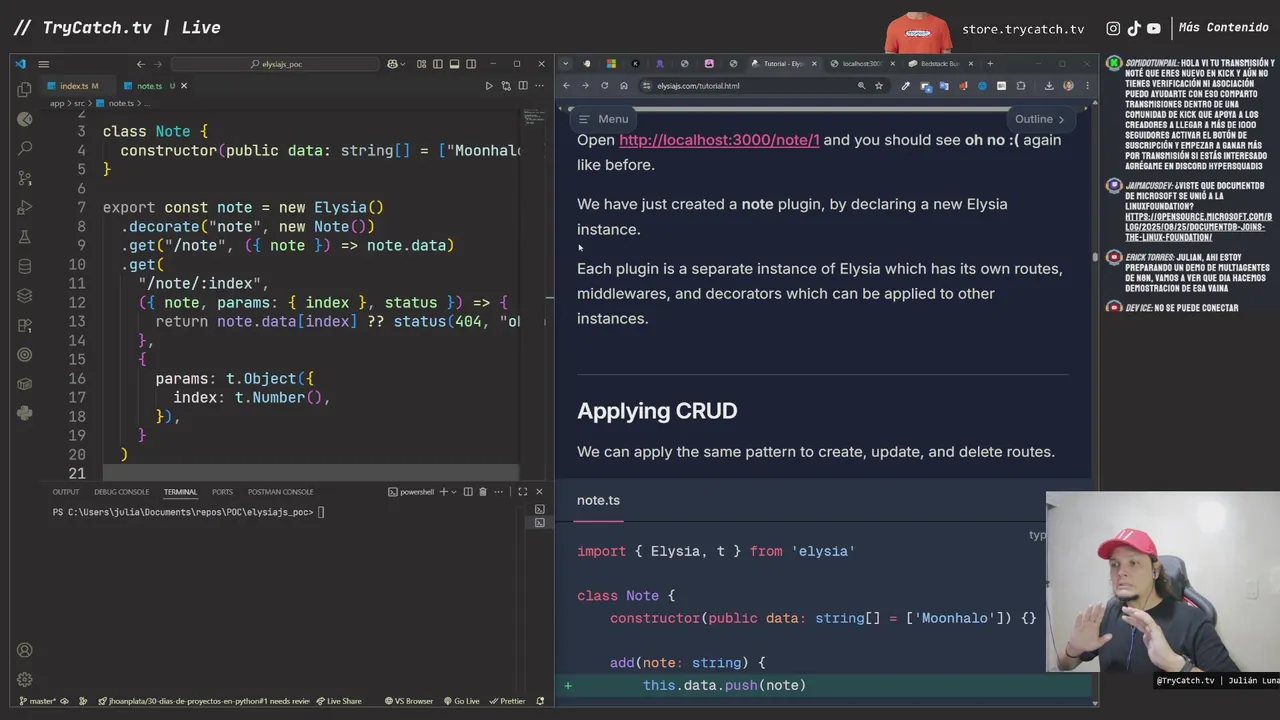The image size is (1280, 720).
Task: Select note.ts code sample tab on webpage
Action: point(598,500)
